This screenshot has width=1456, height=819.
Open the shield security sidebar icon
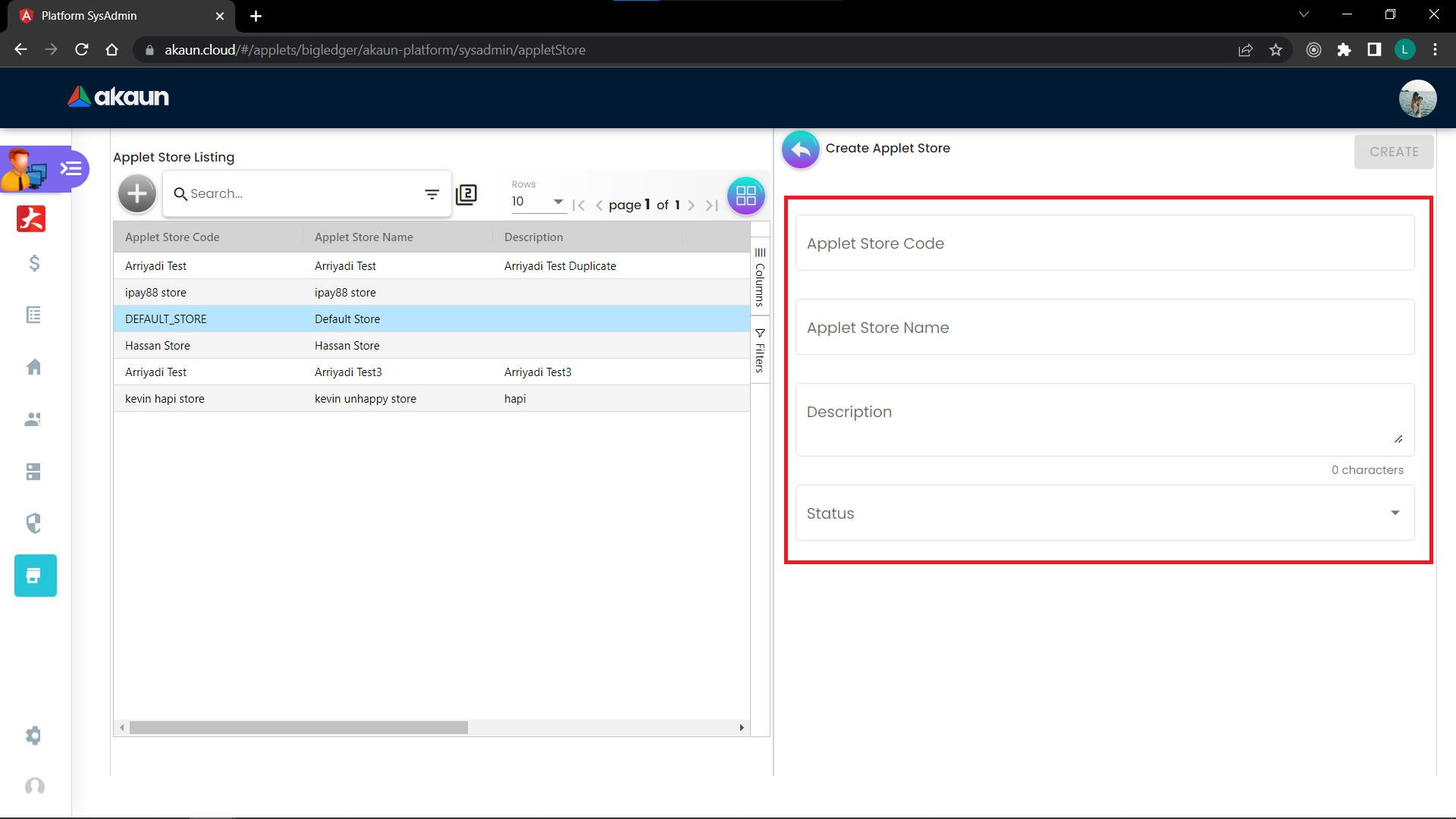click(34, 523)
